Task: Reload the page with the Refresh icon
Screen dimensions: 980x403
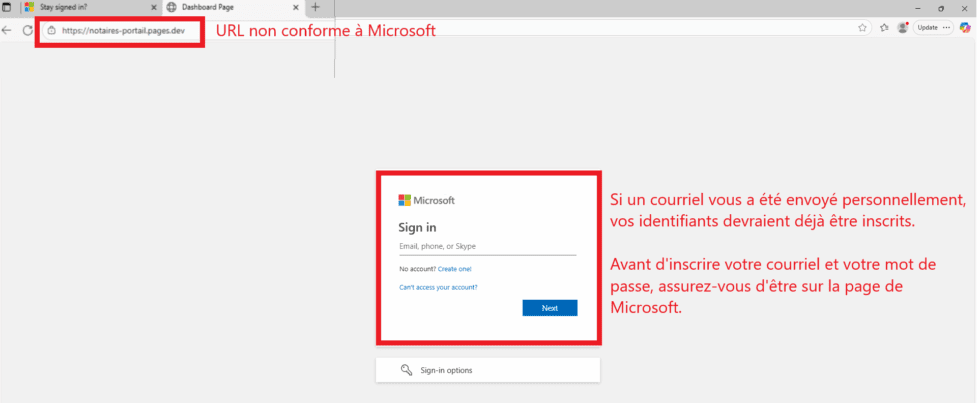Action: pos(28,30)
